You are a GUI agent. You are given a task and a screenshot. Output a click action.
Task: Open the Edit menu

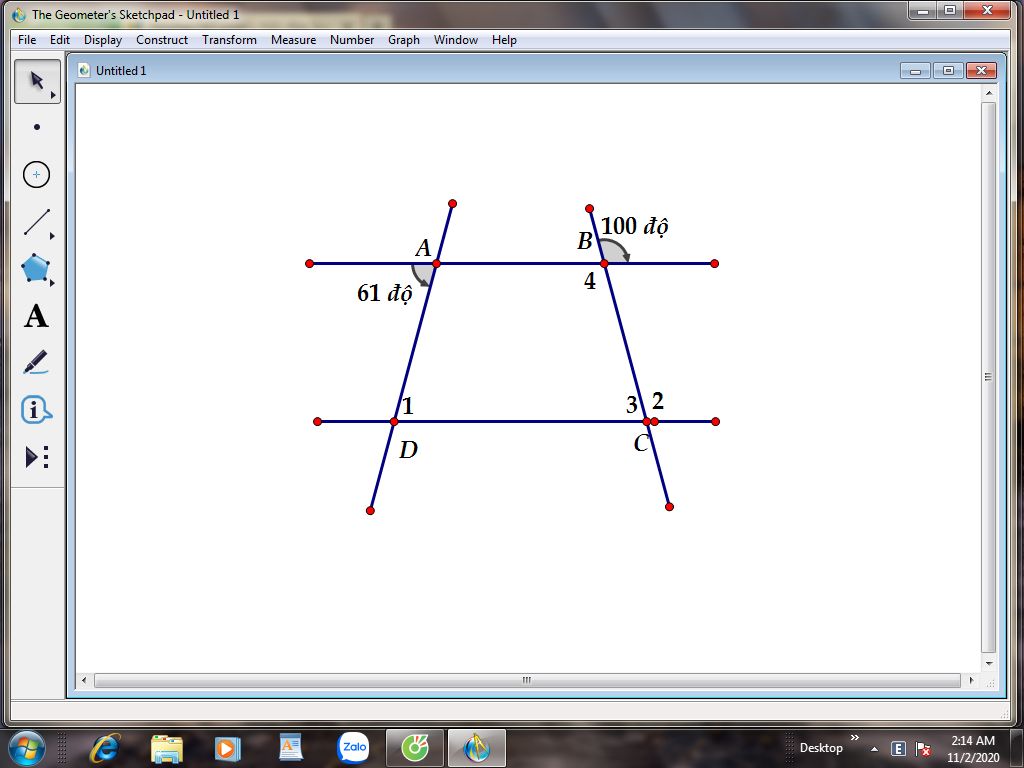pyautogui.click(x=59, y=40)
